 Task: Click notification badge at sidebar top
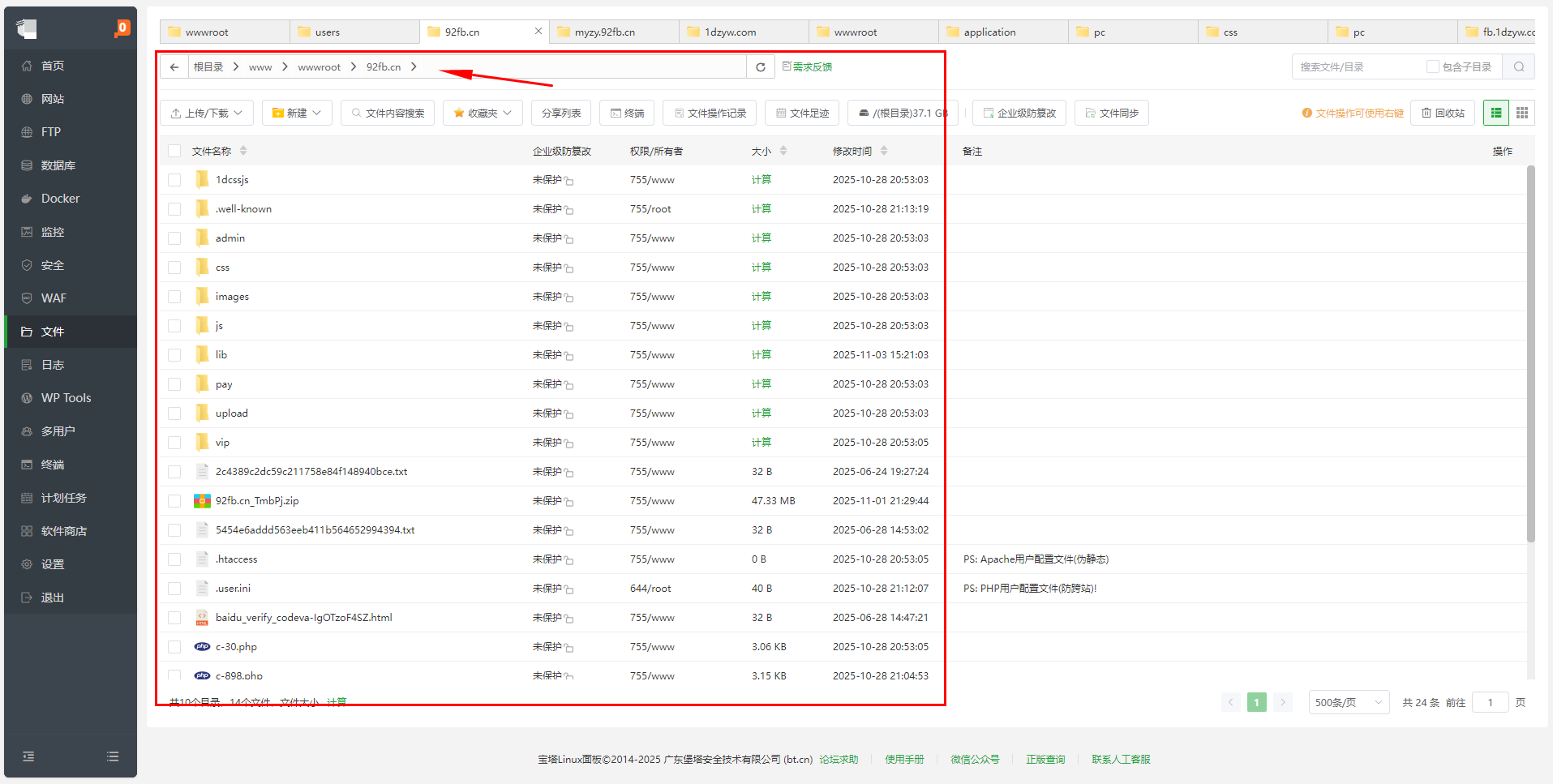(122, 28)
